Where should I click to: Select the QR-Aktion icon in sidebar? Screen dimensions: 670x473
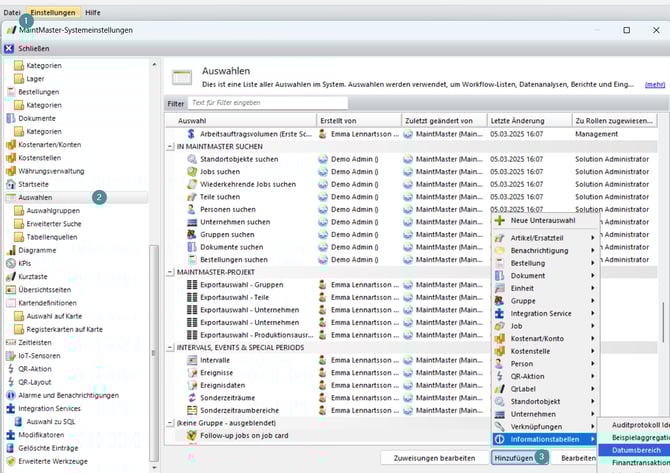11,368
